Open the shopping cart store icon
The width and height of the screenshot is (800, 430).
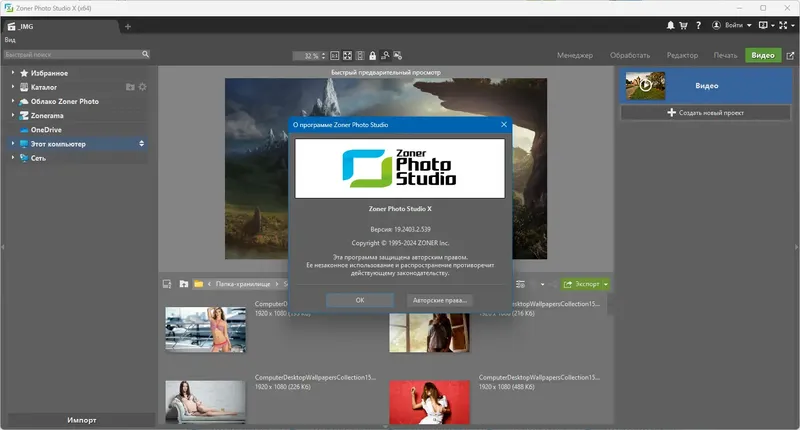[x=683, y=25]
